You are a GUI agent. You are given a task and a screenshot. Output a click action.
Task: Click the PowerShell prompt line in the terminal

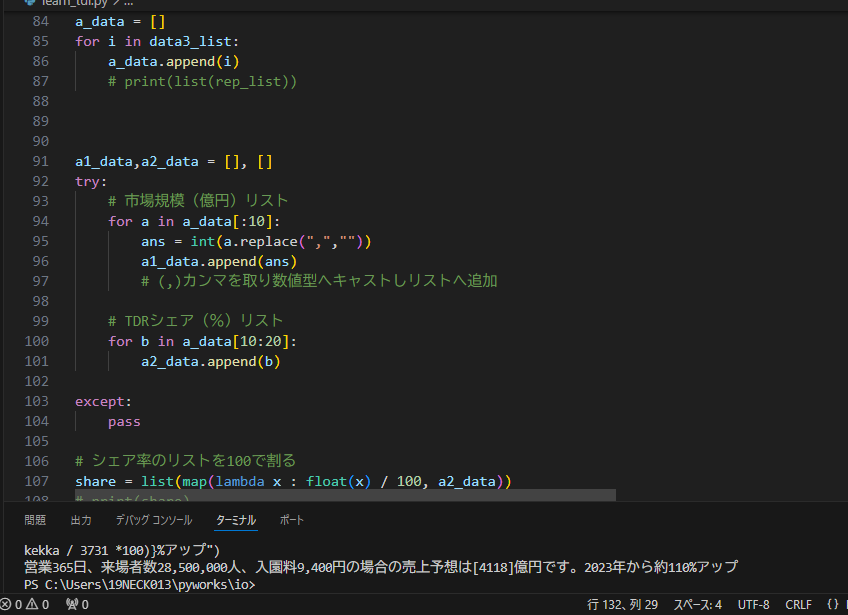pyautogui.click(x=140, y=584)
